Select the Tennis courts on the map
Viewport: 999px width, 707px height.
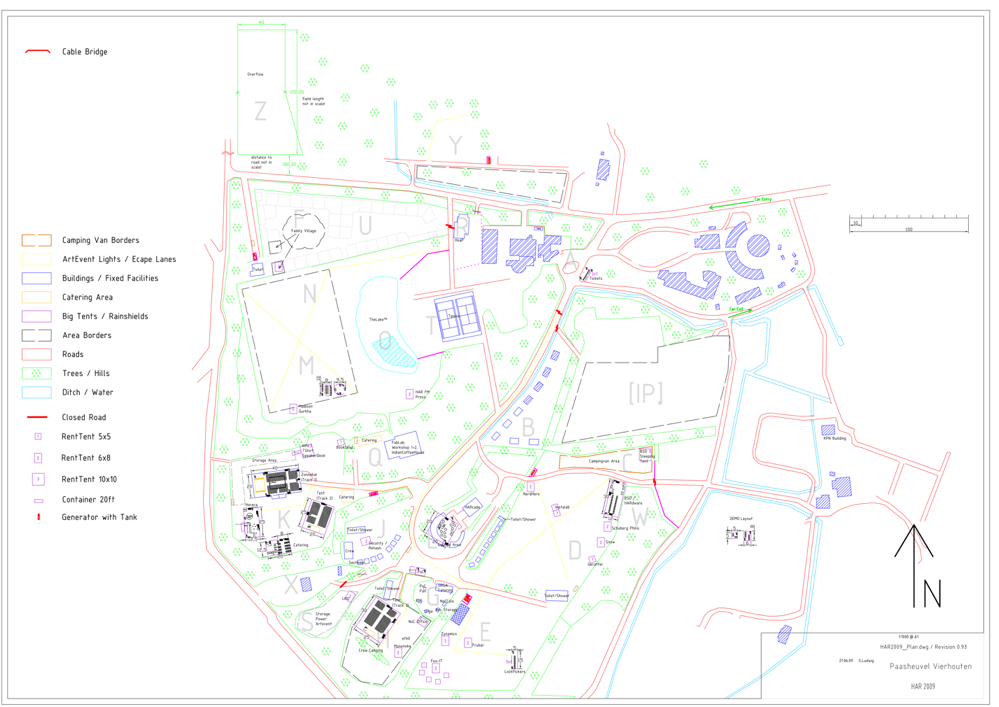click(x=458, y=316)
